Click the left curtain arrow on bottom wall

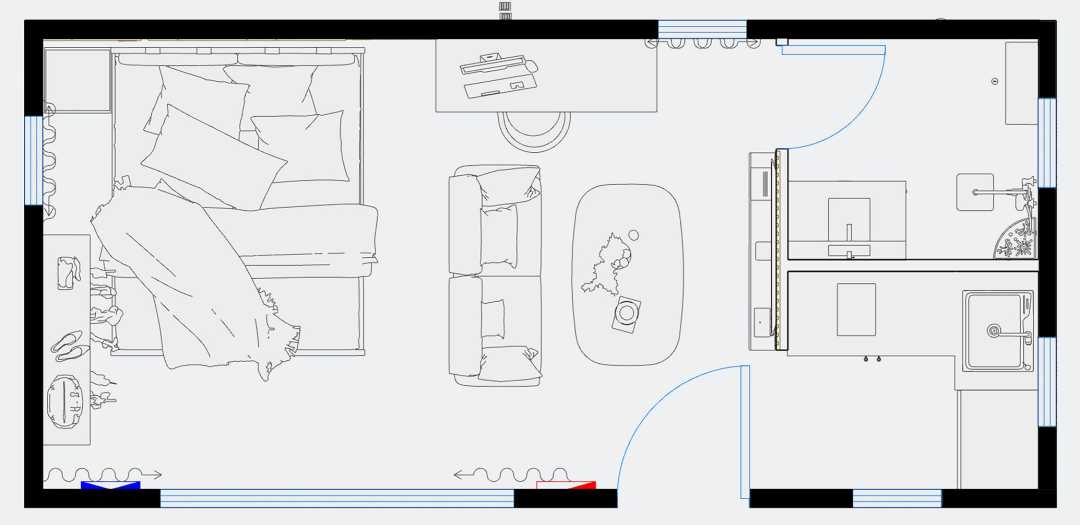(103, 475)
